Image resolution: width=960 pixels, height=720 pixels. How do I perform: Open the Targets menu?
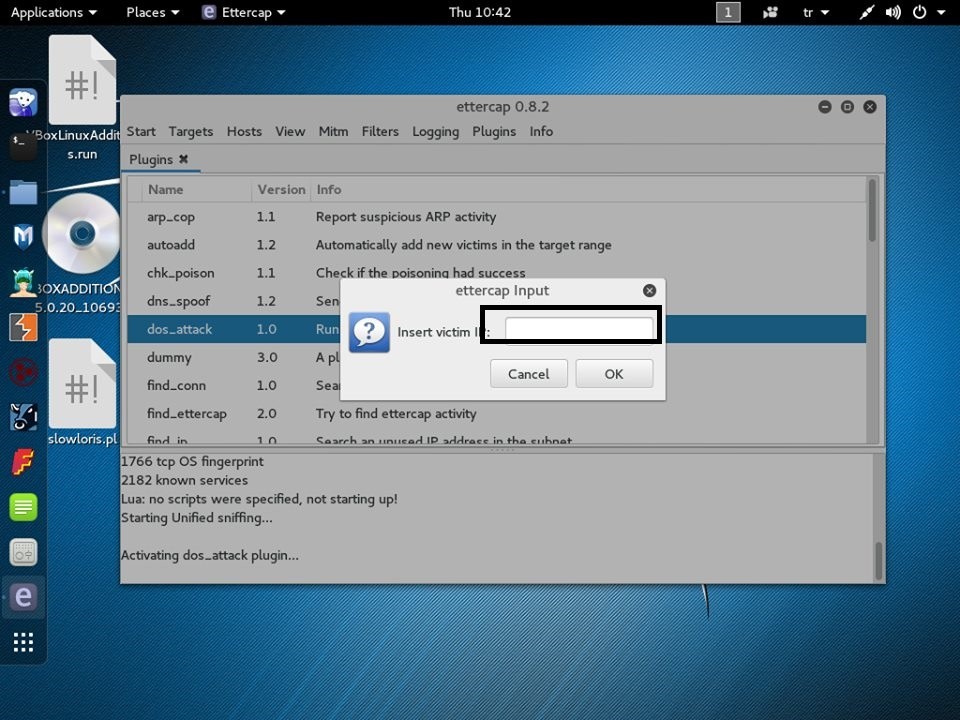190,131
